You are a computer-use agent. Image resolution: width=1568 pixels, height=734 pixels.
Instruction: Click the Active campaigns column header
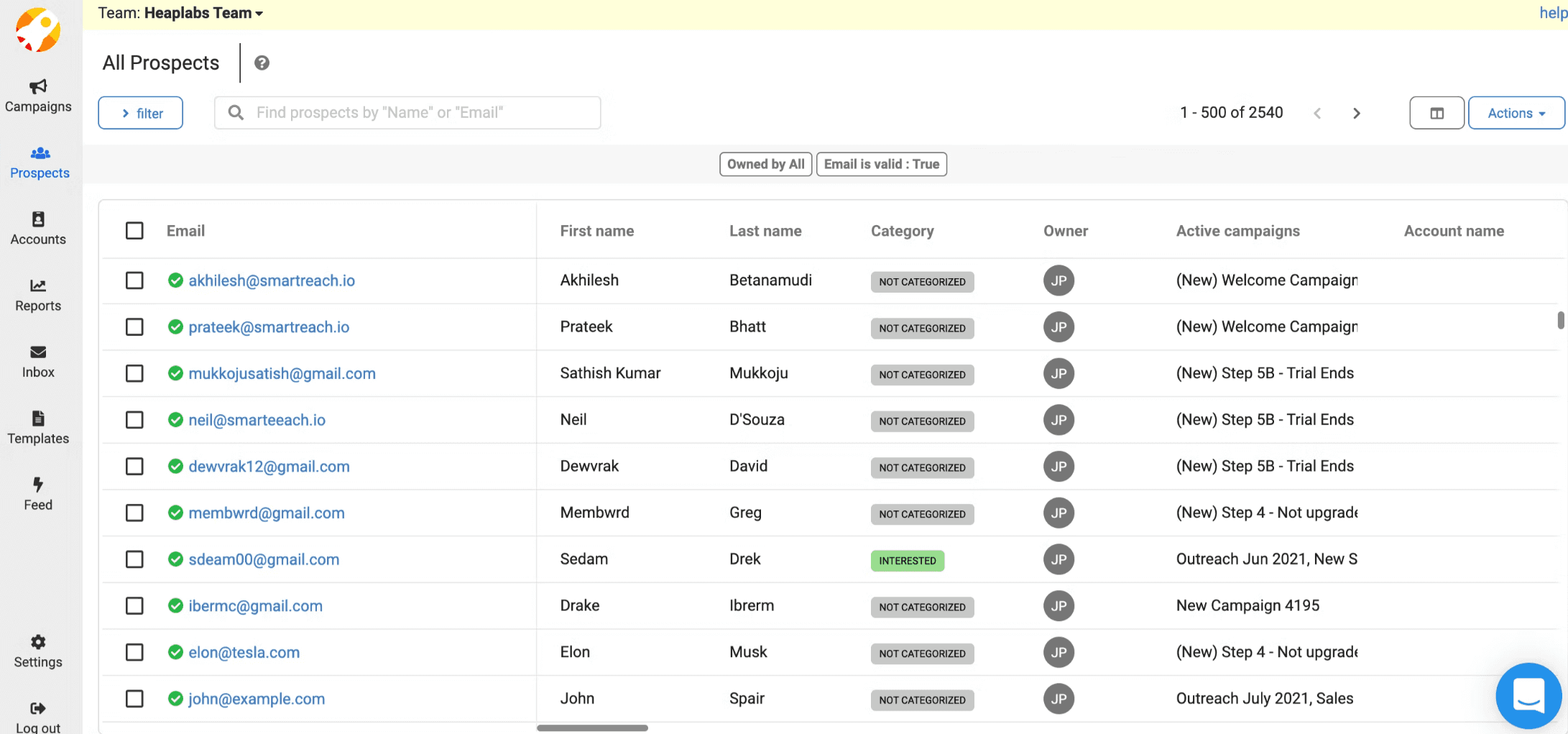pyautogui.click(x=1238, y=231)
